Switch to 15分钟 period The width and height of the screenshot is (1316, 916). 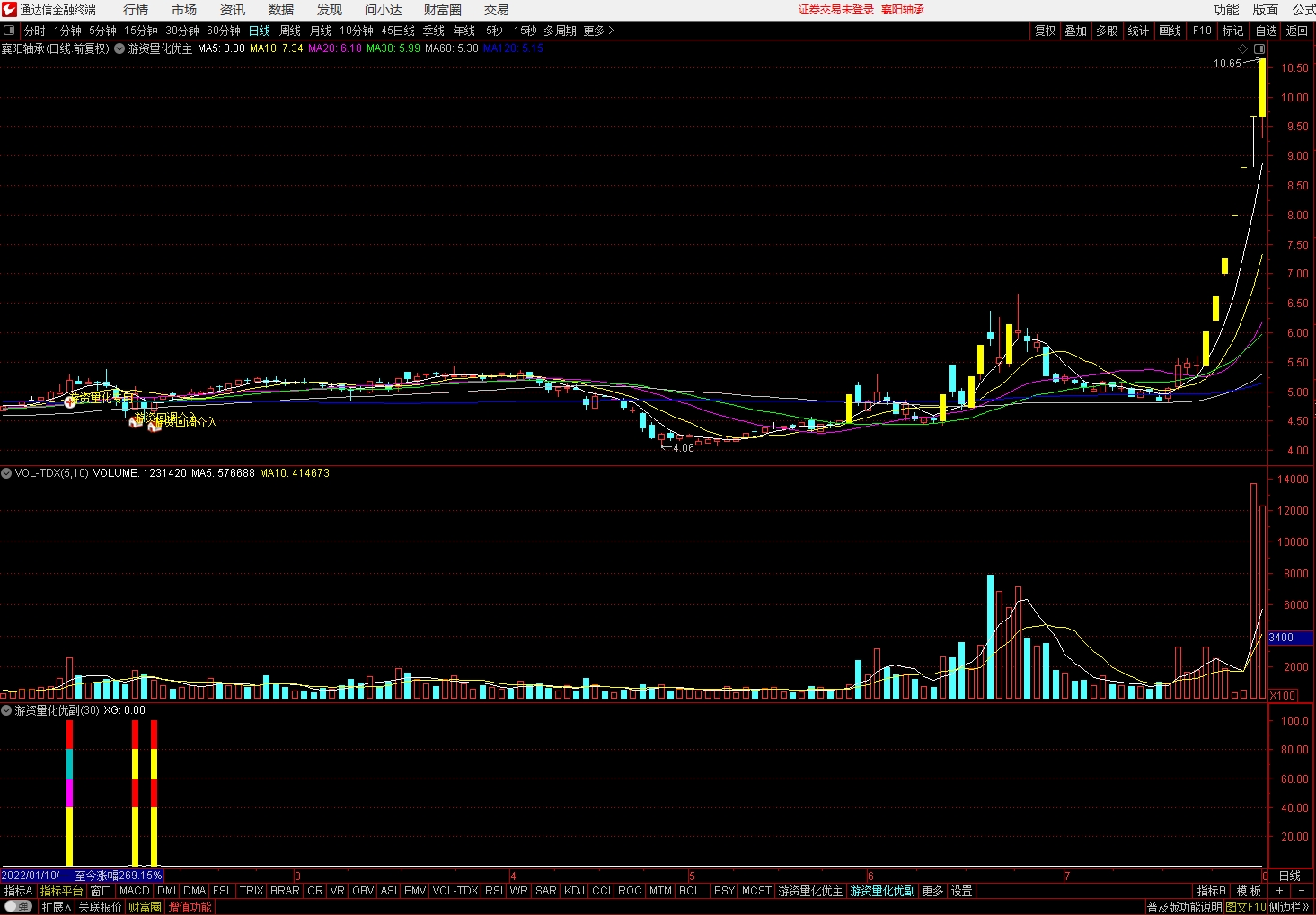[x=141, y=31]
